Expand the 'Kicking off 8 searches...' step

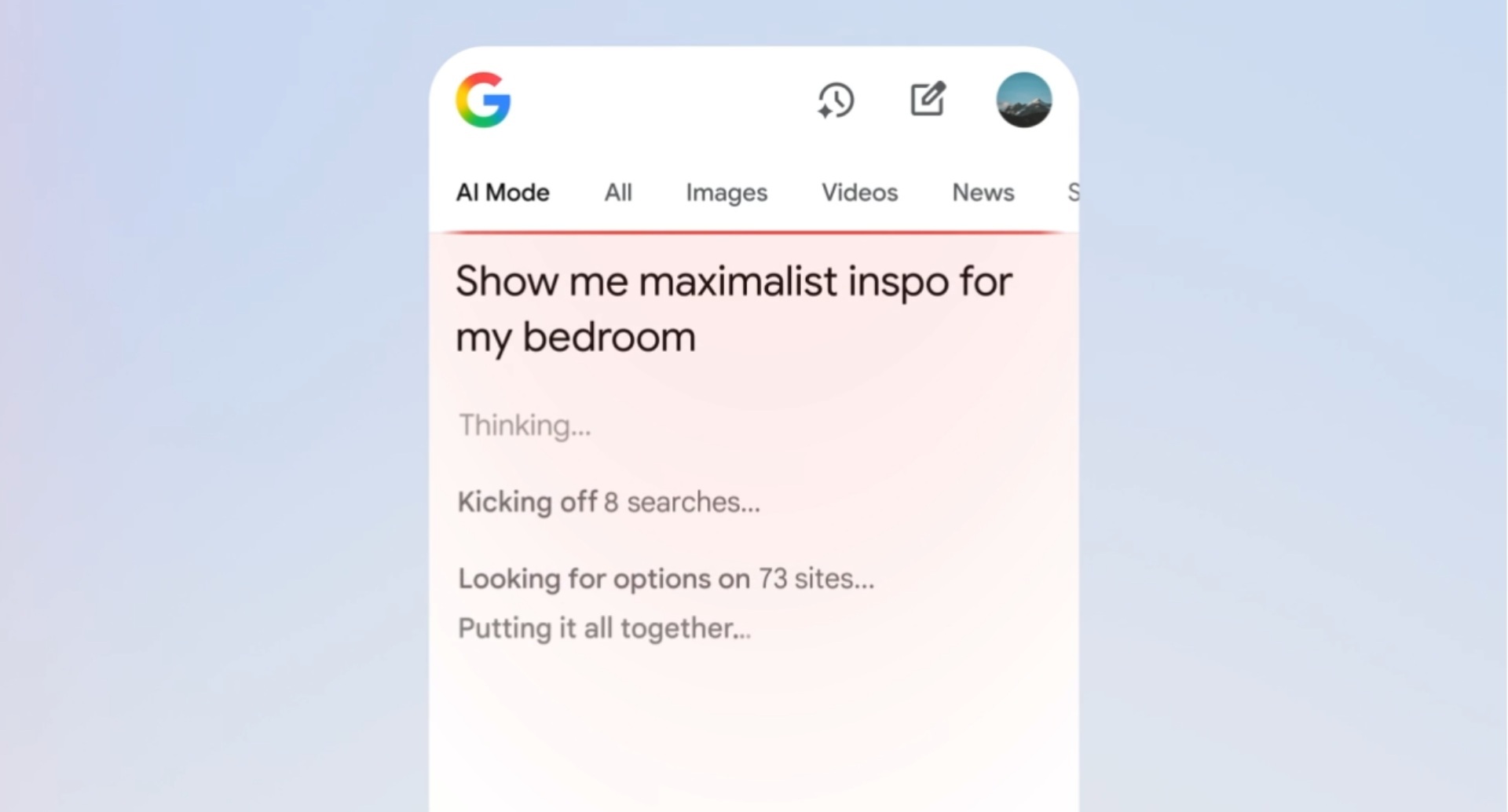point(609,502)
